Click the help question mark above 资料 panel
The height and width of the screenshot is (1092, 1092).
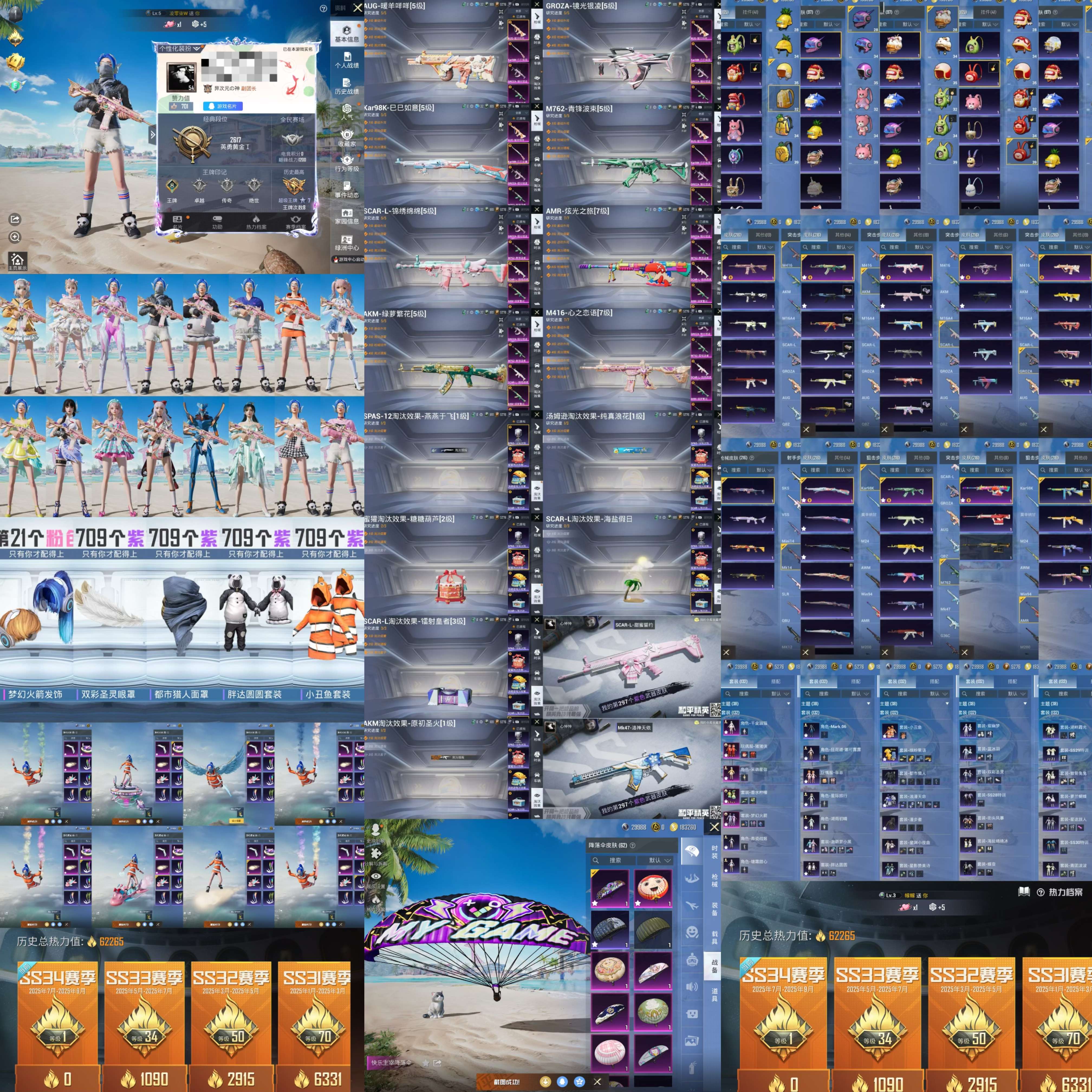tap(323, 8)
